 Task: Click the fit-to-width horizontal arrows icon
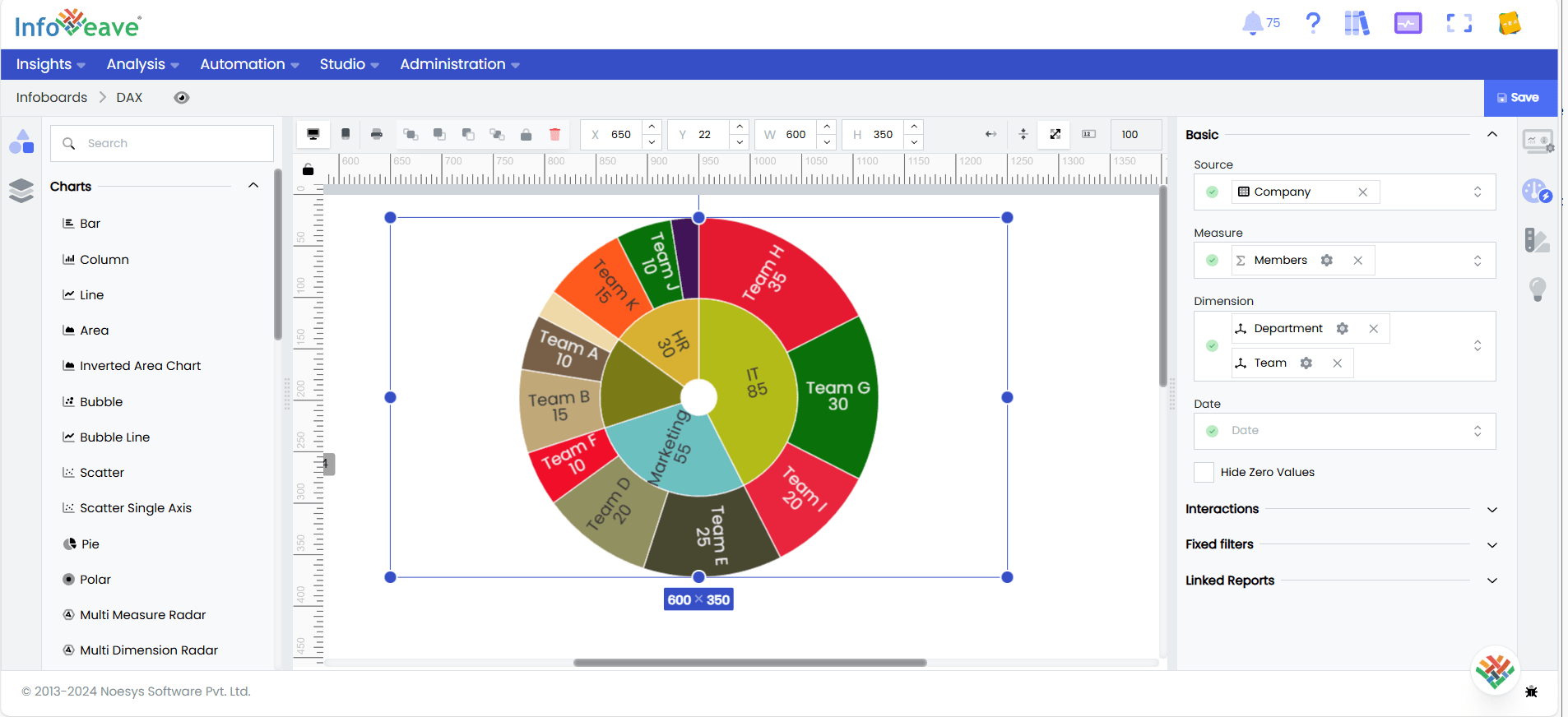(x=991, y=134)
